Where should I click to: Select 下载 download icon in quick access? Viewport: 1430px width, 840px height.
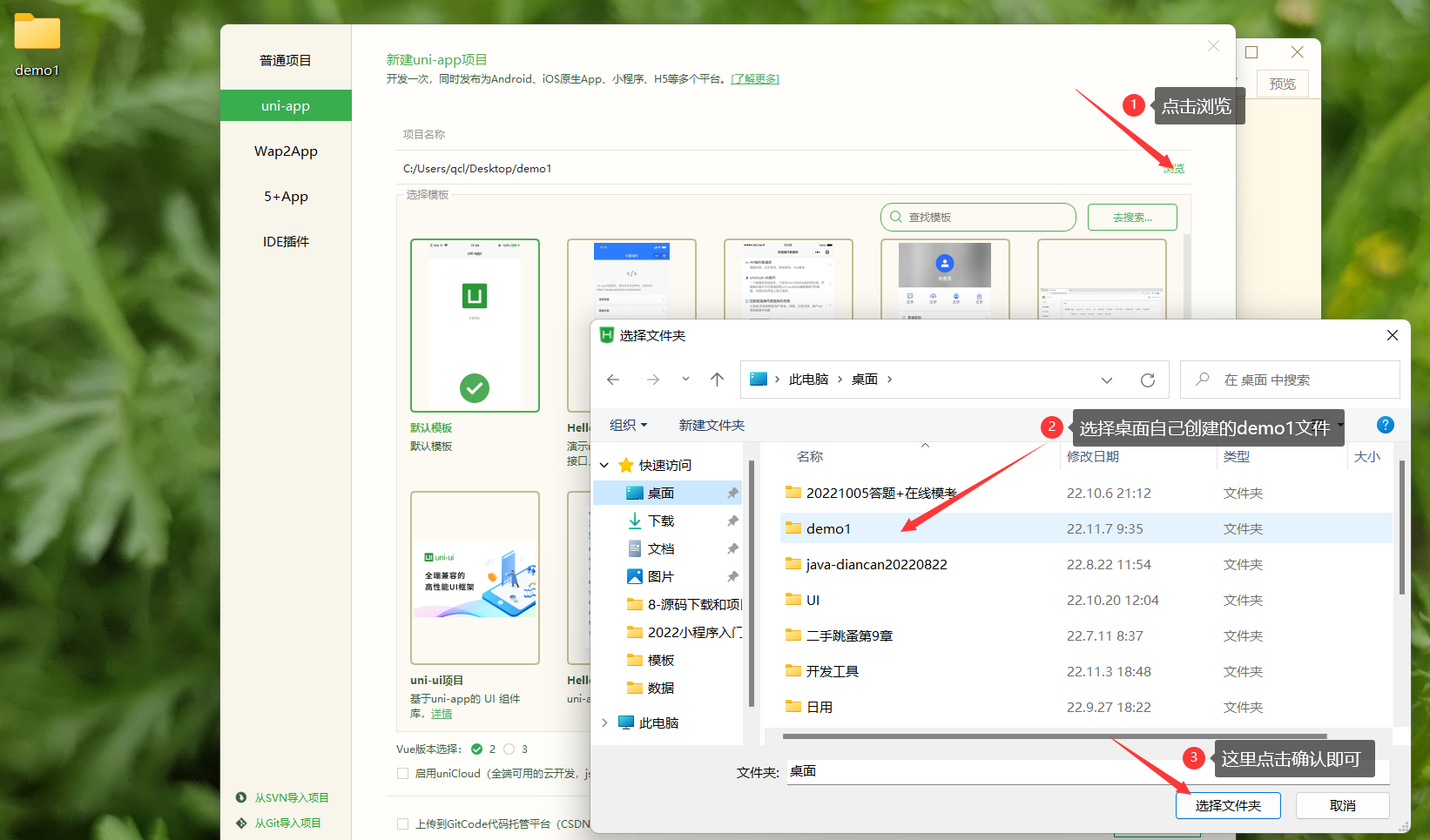click(x=635, y=521)
